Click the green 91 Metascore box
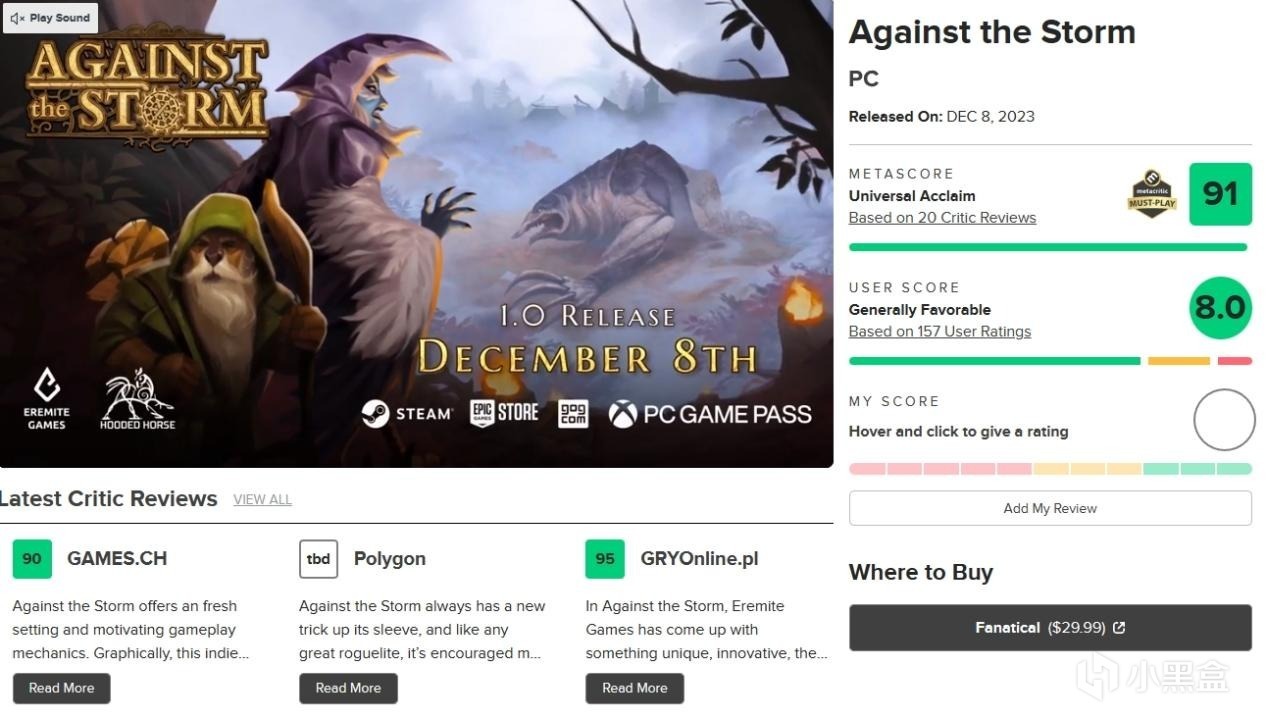Viewport: 1266px width, 719px height. [x=1220, y=194]
